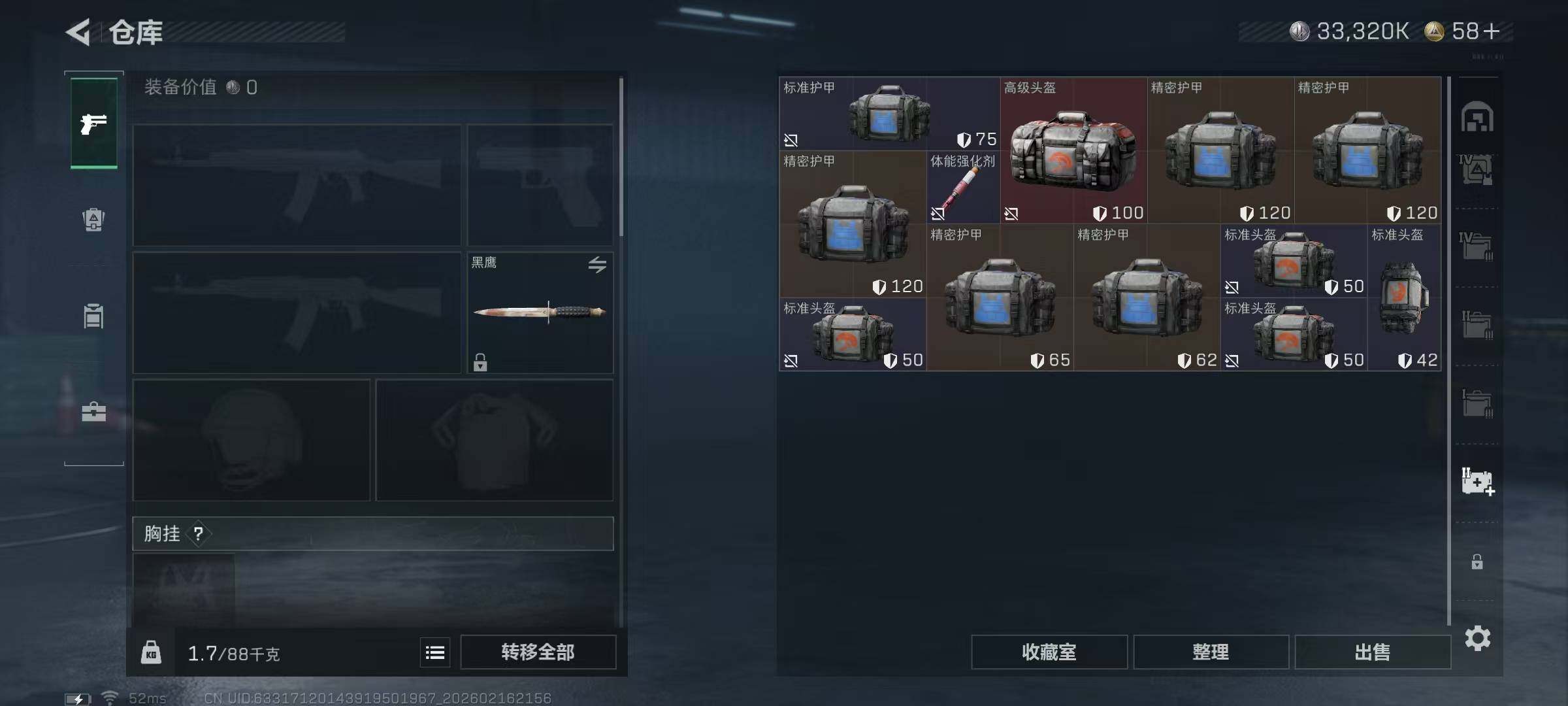Image resolution: width=1568 pixels, height=706 pixels.
Task: Open the backpack category in left sidebar
Action: tap(93, 219)
